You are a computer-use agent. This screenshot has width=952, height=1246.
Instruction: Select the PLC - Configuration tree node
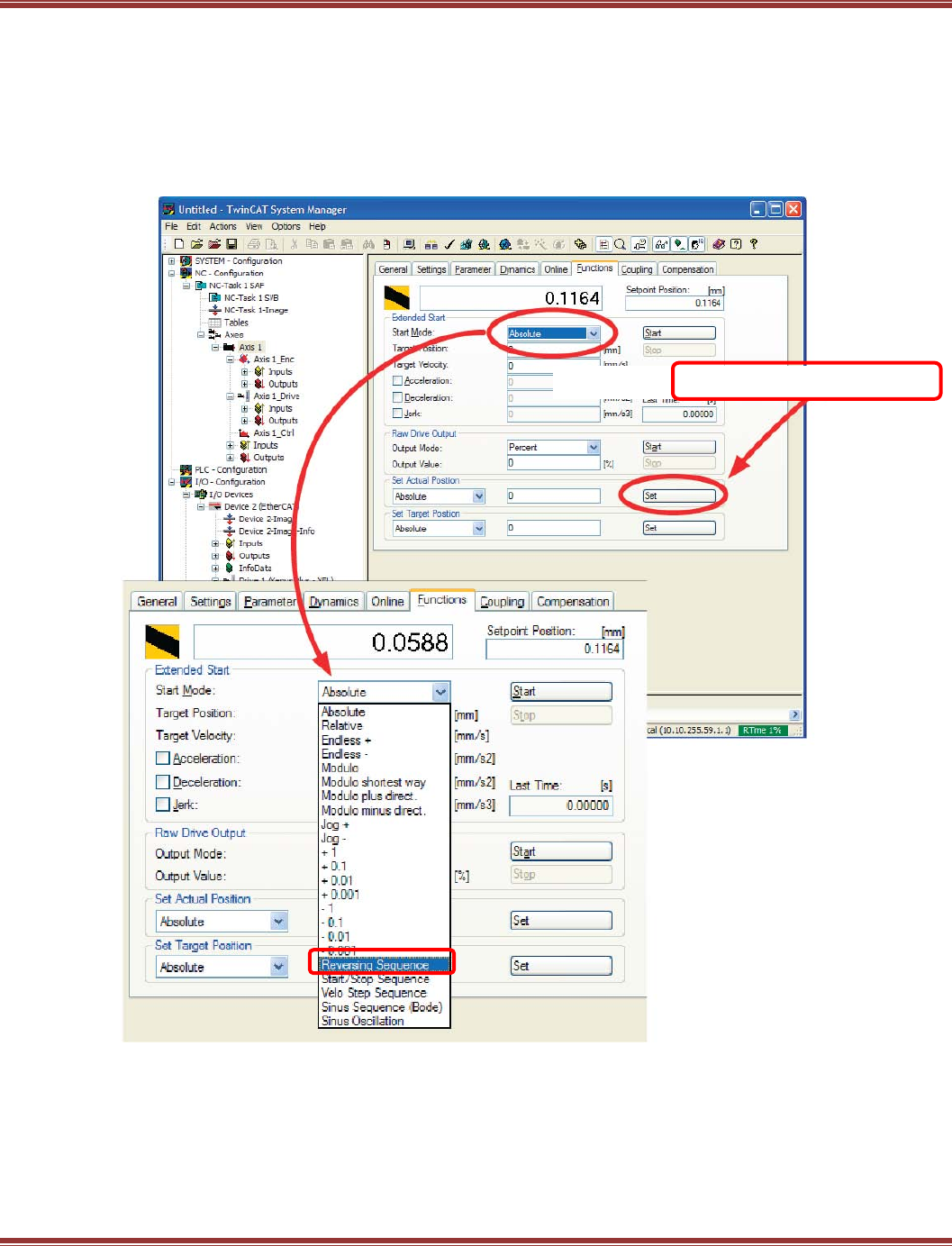tap(231, 469)
